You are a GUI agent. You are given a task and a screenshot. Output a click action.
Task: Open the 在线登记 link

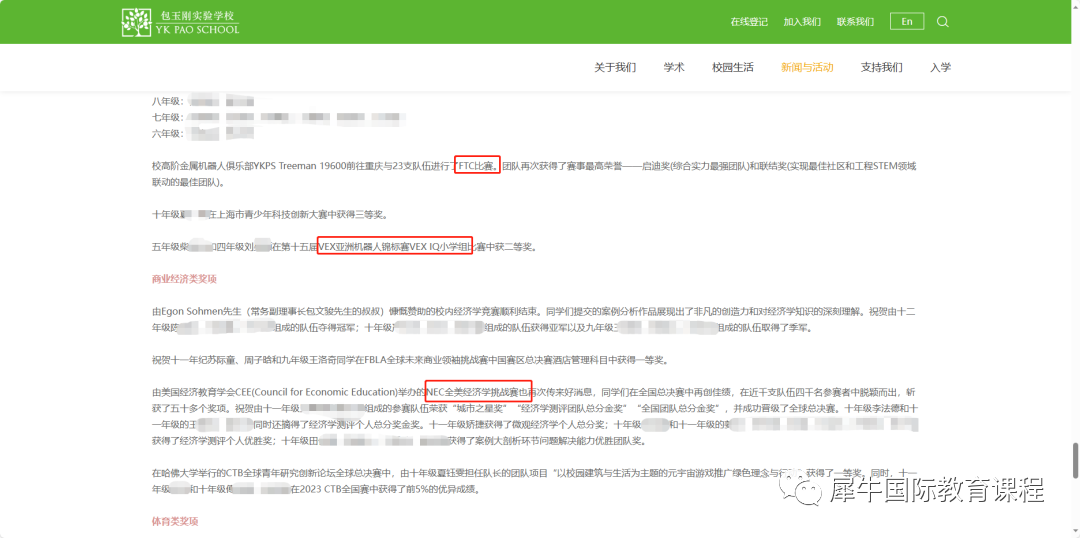coord(749,21)
